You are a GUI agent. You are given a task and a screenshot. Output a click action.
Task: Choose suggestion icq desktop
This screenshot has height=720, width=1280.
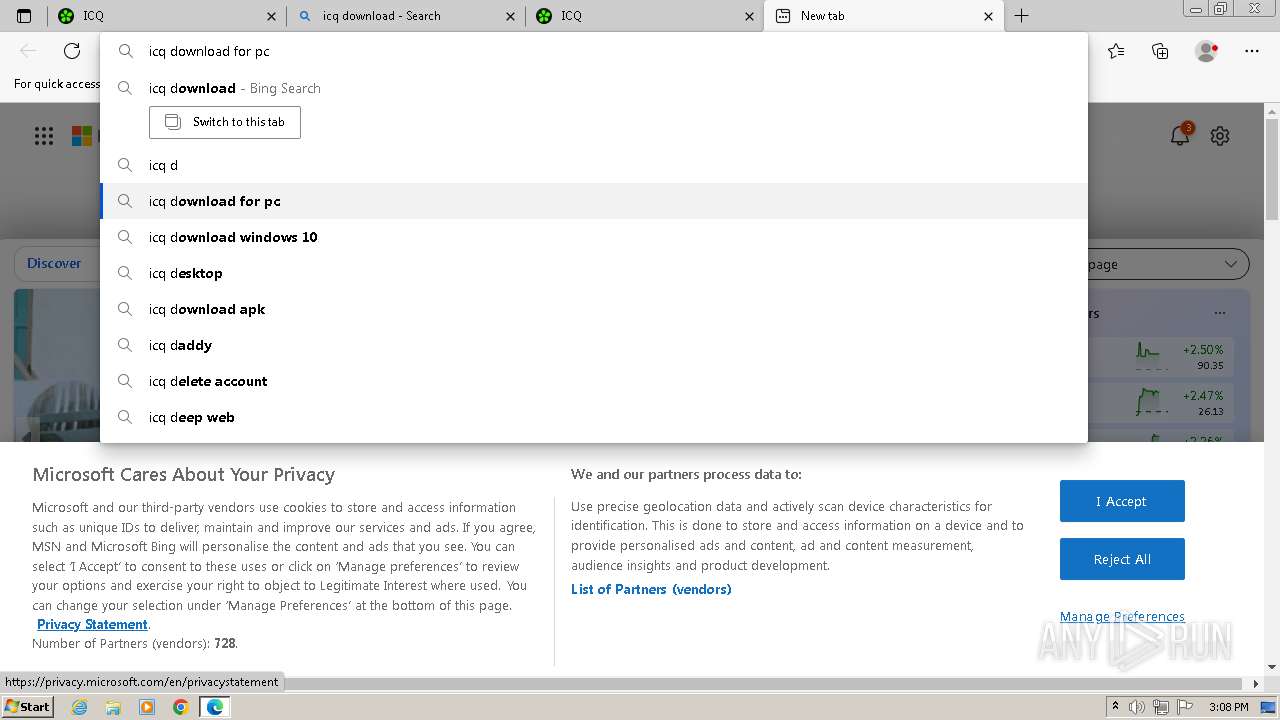[x=594, y=273]
